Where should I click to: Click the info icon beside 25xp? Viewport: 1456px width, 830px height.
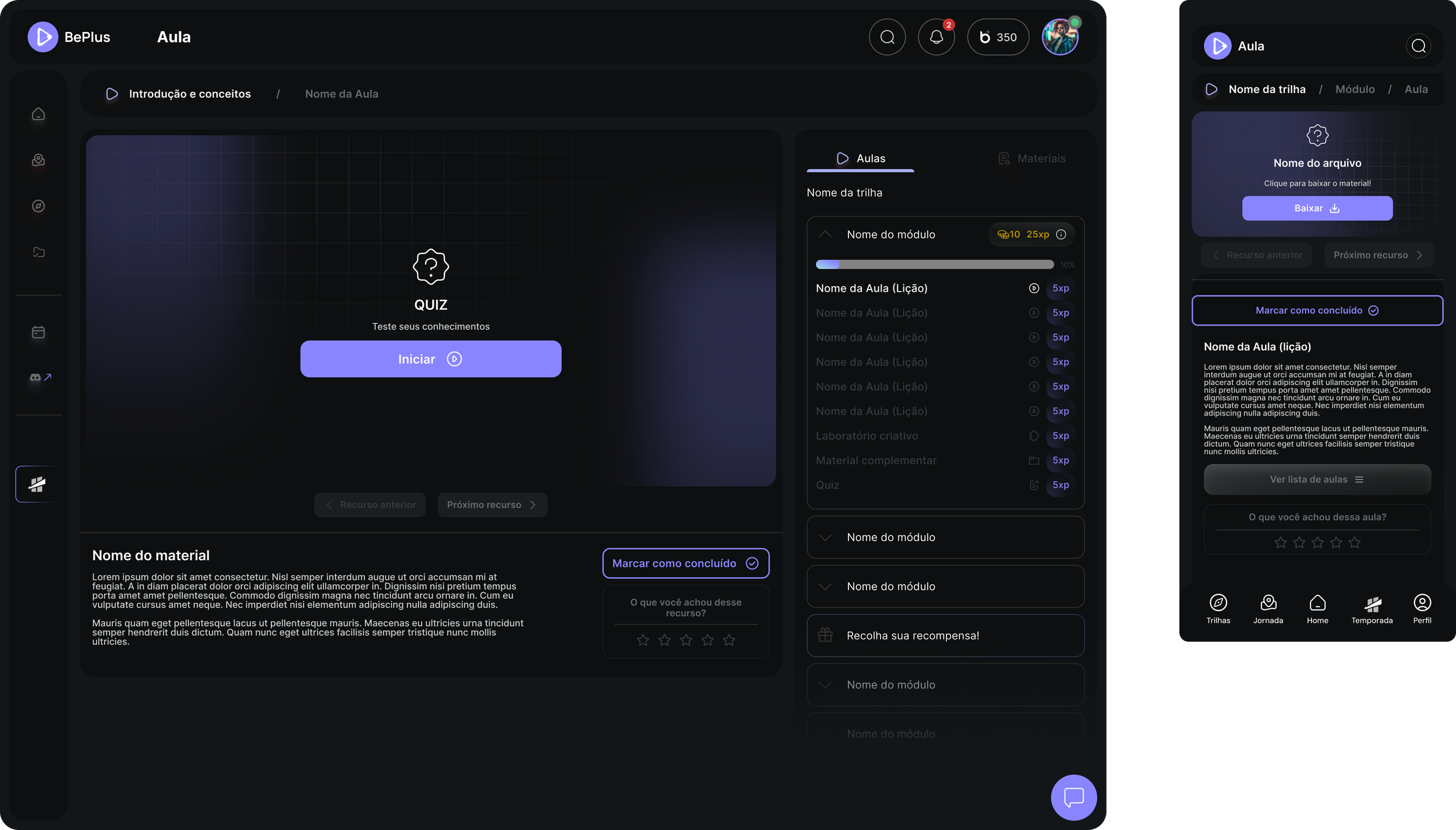pos(1061,234)
